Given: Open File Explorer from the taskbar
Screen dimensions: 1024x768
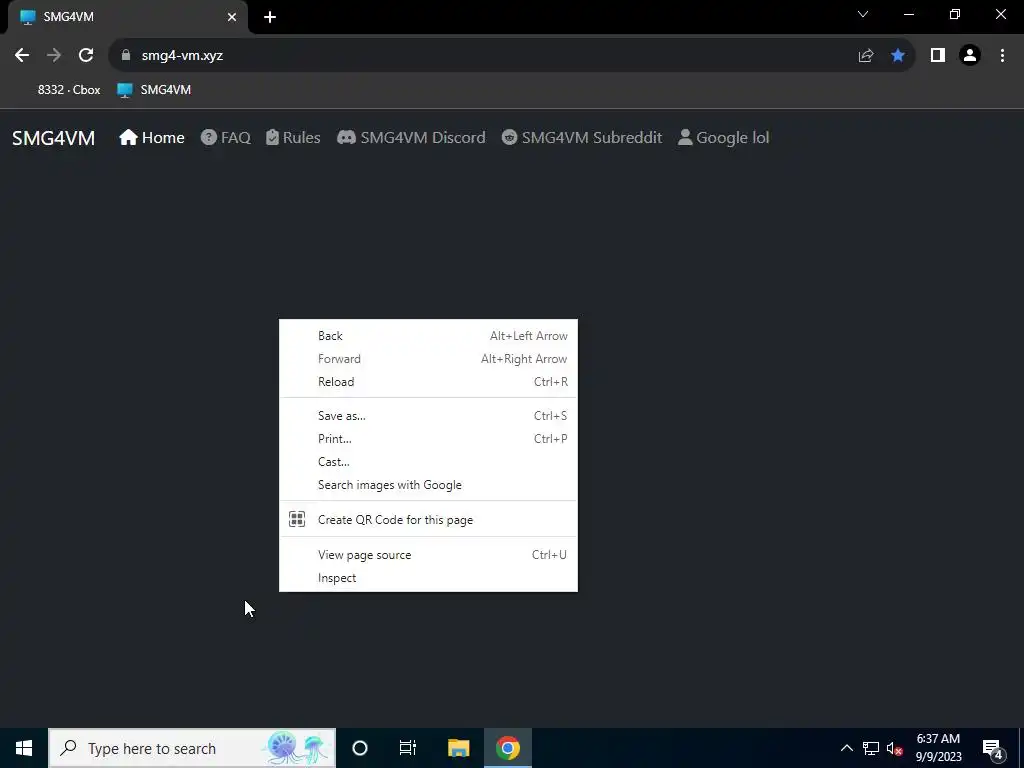Looking at the screenshot, I should [x=458, y=748].
